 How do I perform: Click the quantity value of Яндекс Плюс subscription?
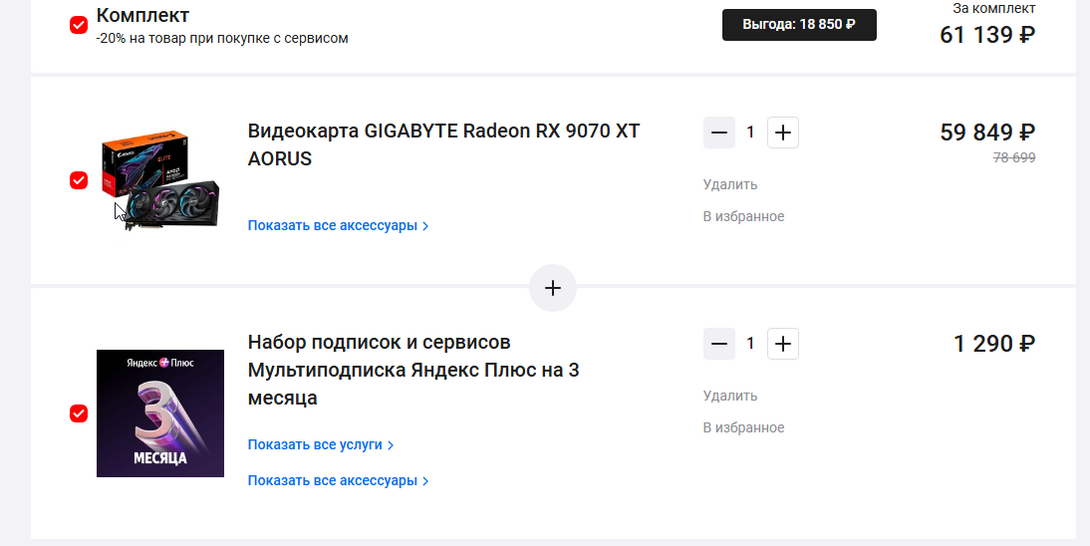751,344
